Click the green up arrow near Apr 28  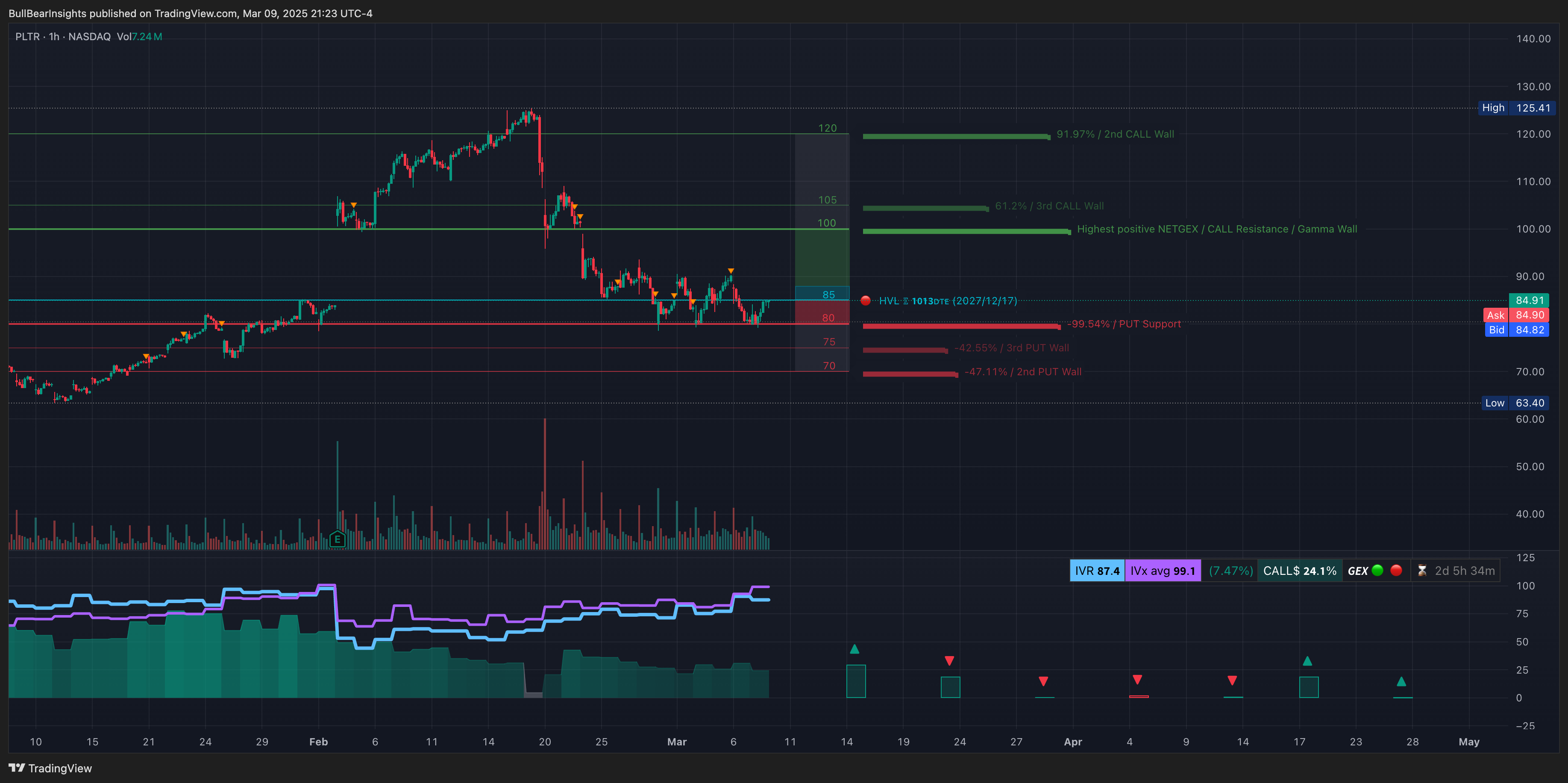1401,681
